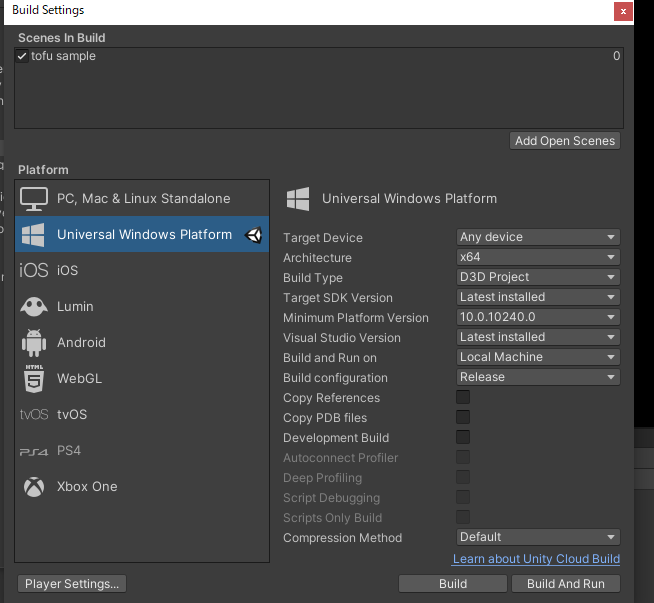The width and height of the screenshot is (654, 603).
Task: Click the Platform section heading
Action: 43,170
